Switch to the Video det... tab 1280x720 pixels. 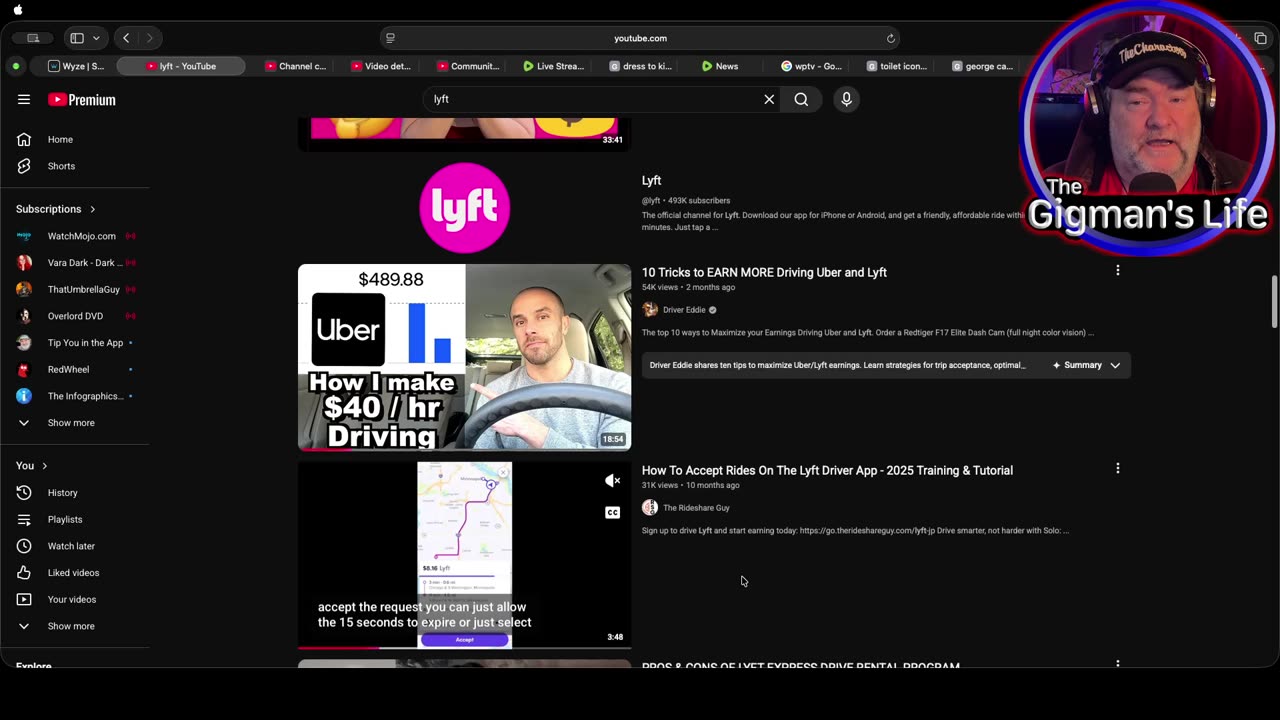[381, 66]
